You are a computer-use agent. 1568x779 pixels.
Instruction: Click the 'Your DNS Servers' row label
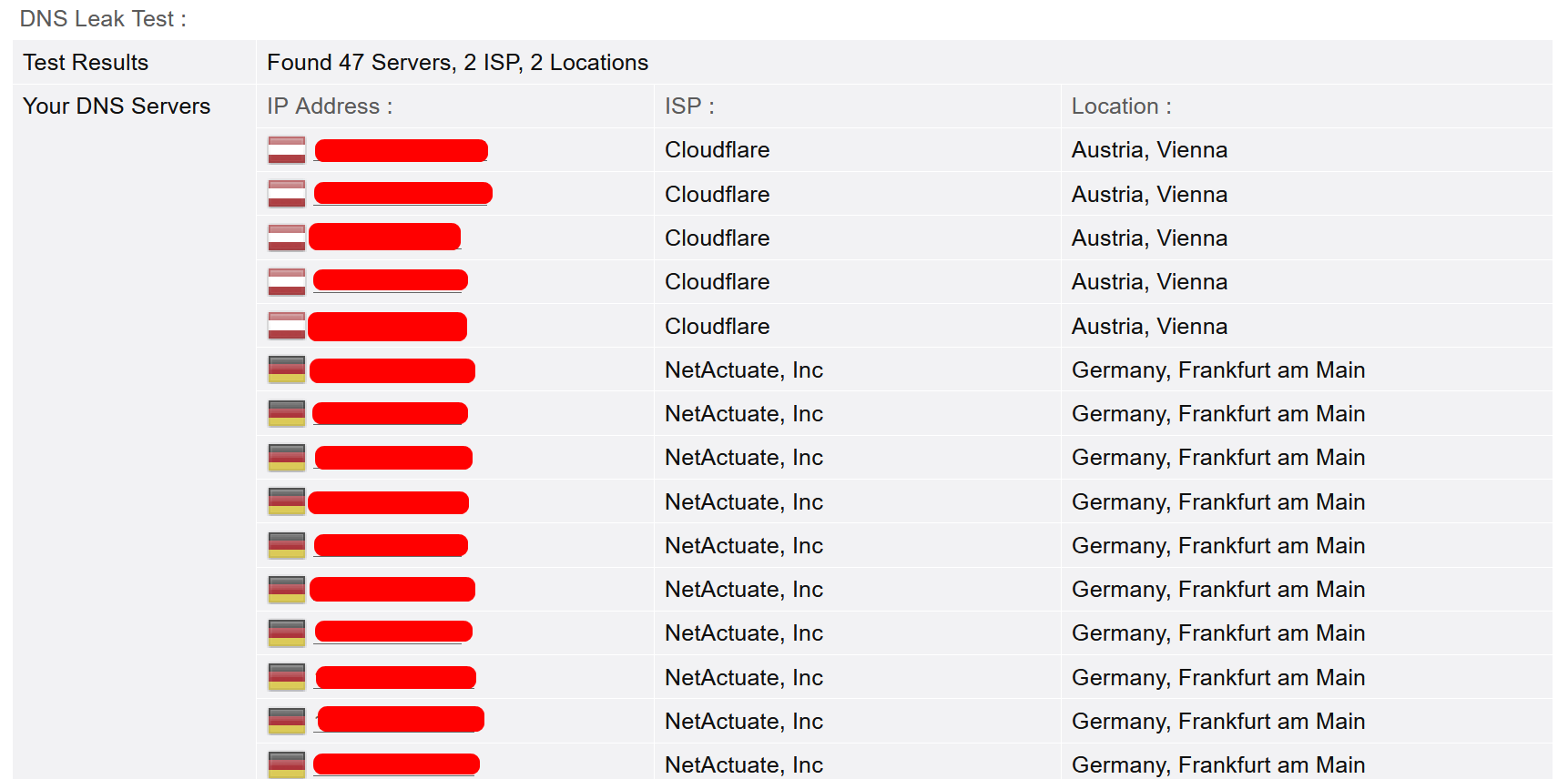coord(117,106)
